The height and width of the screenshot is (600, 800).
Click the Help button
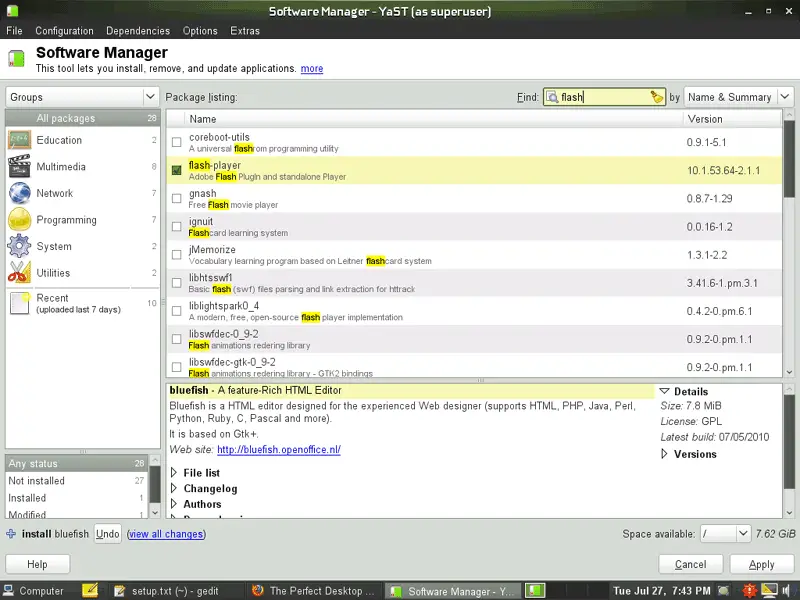tap(37, 564)
